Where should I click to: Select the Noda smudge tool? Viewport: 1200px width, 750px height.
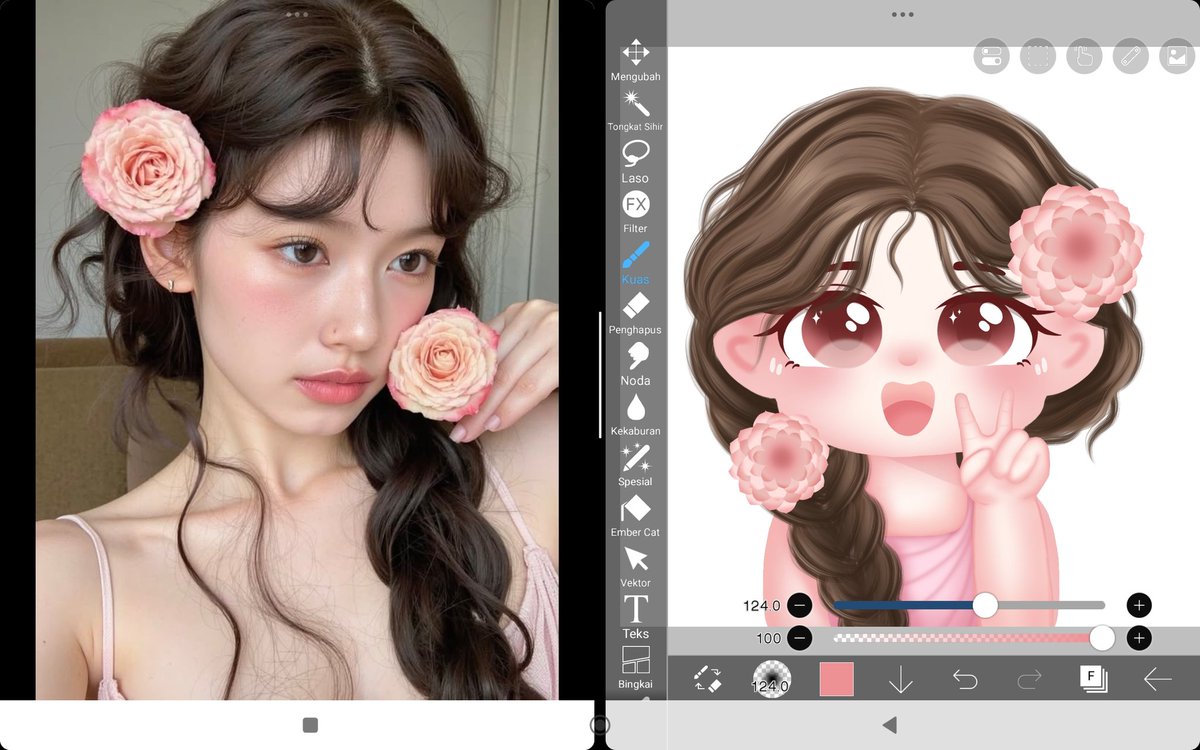coord(635,364)
